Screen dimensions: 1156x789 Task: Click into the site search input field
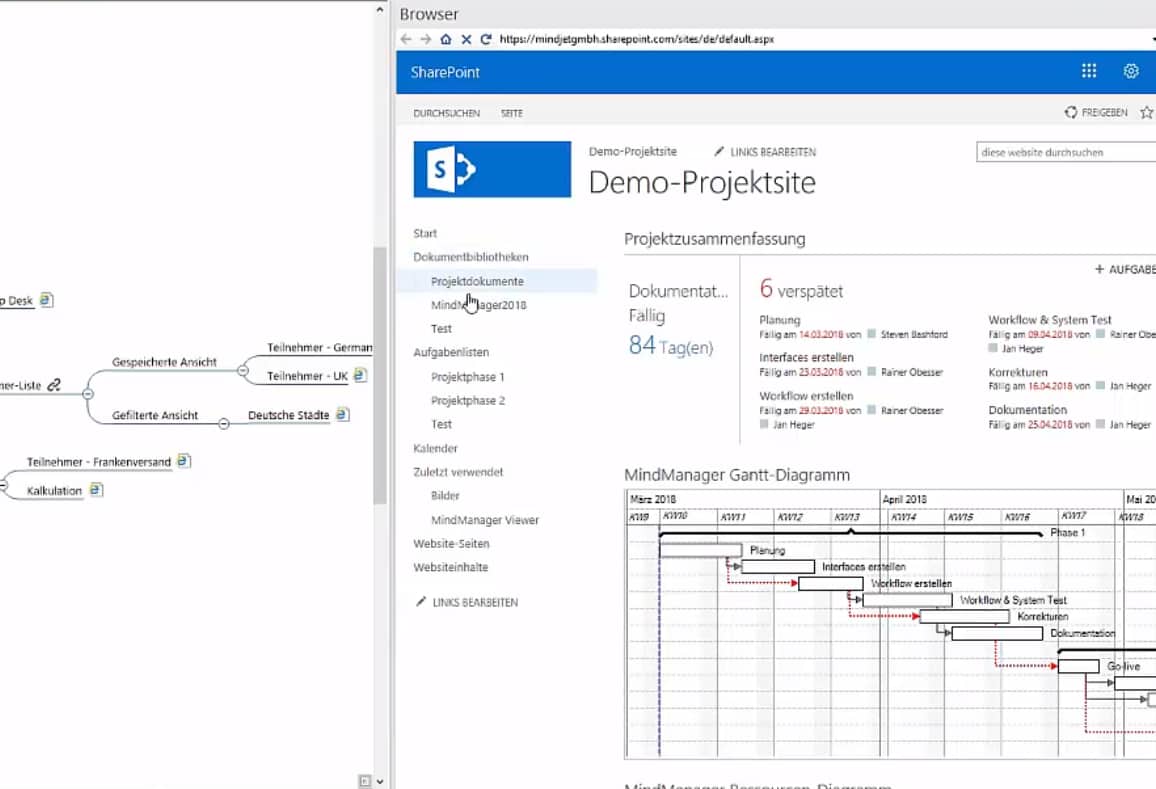pos(1060,152)
